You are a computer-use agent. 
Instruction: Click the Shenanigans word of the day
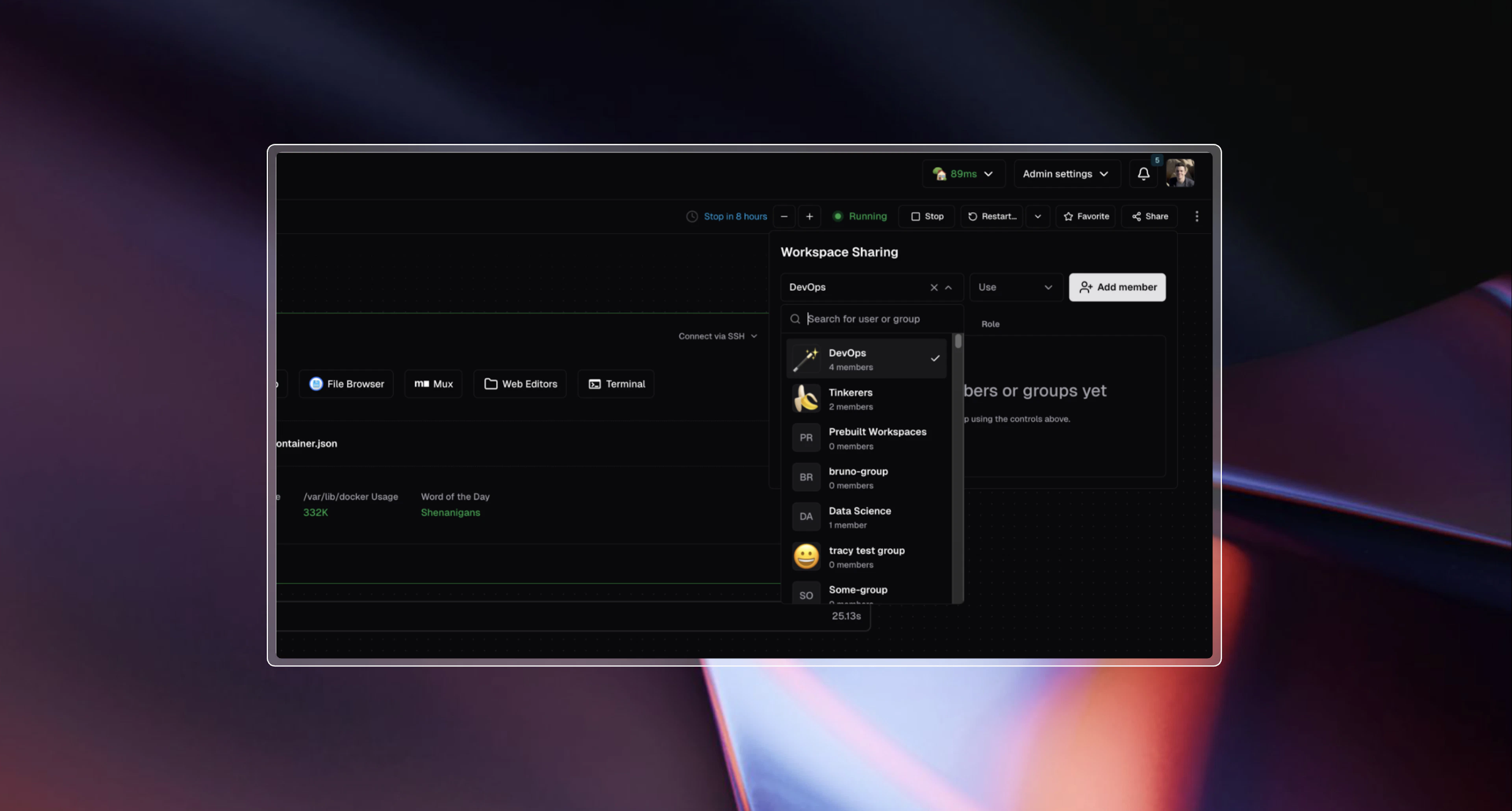pyautogui.click(x=450, y=513)
